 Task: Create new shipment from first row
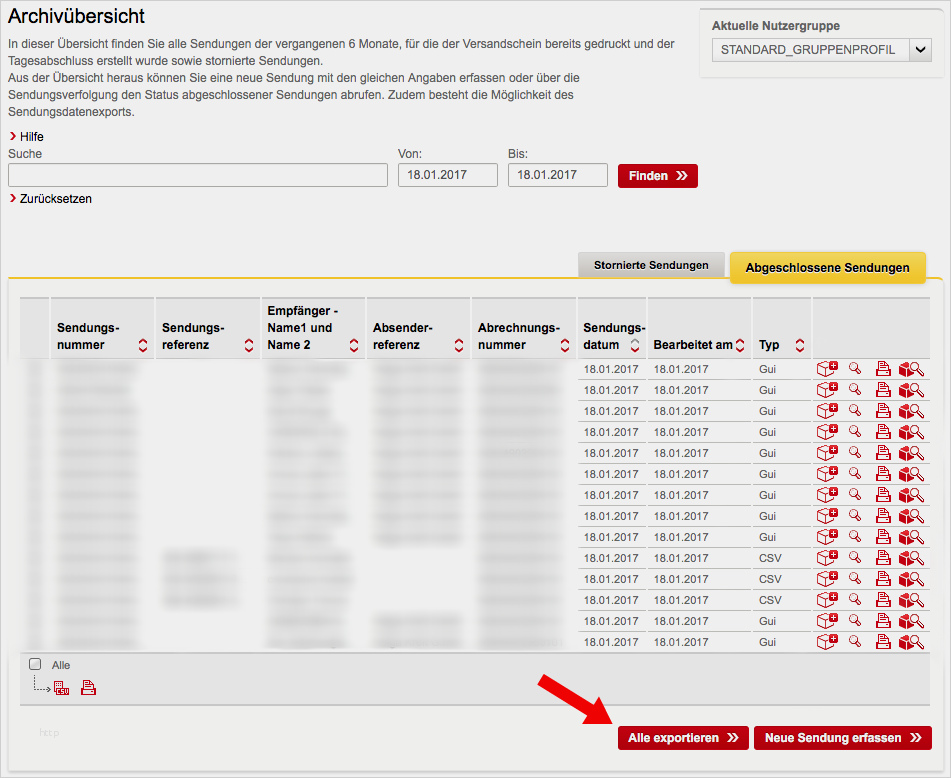coord(827,369)
